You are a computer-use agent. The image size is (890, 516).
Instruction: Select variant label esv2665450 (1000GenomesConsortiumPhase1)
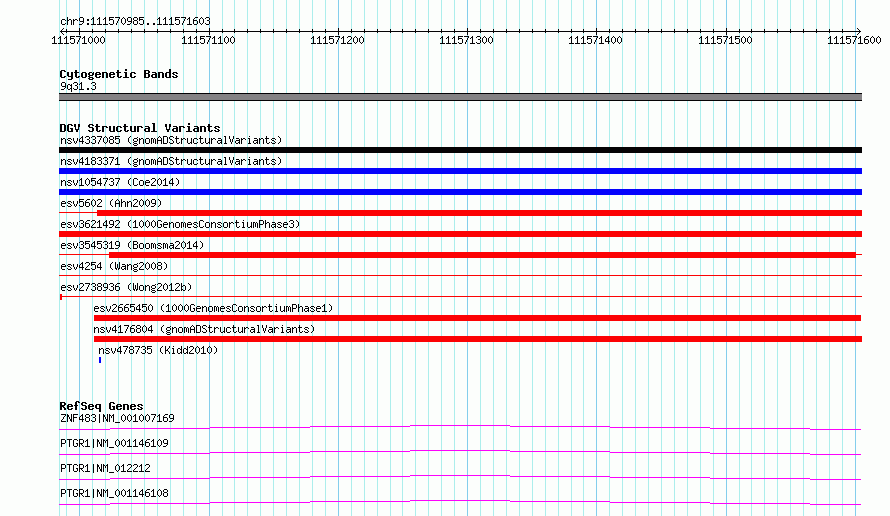(x=213, y=308)
